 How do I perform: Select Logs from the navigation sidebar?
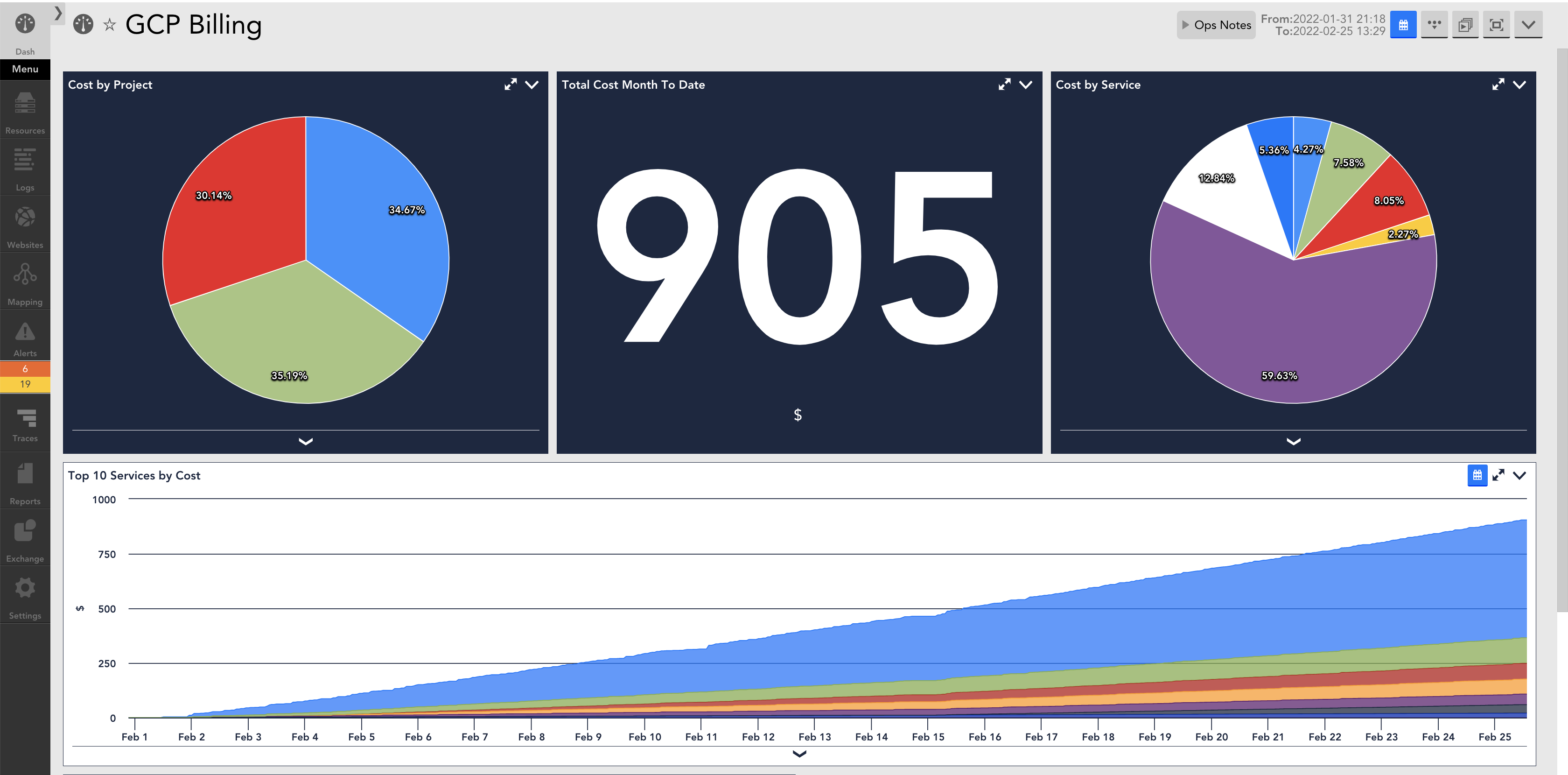point(25,168)
